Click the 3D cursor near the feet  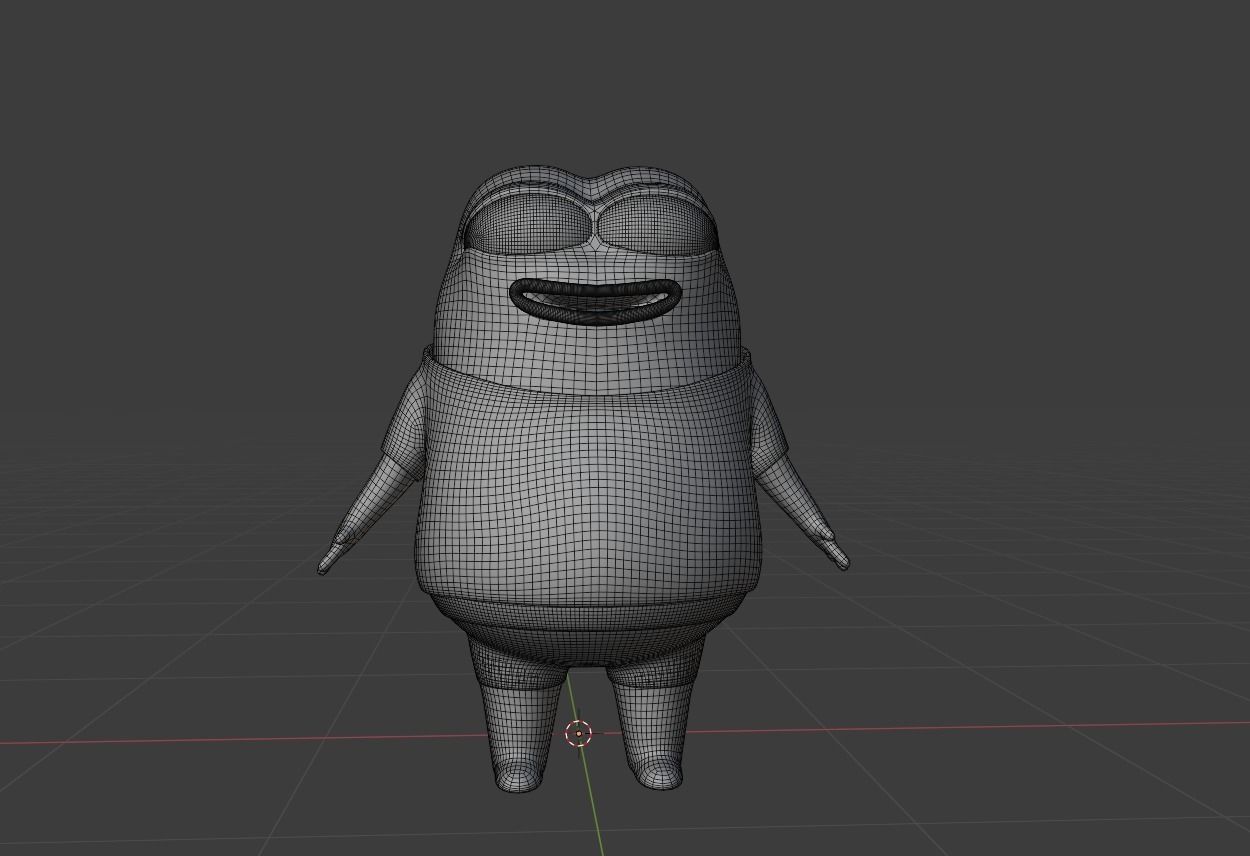(579, 734)
